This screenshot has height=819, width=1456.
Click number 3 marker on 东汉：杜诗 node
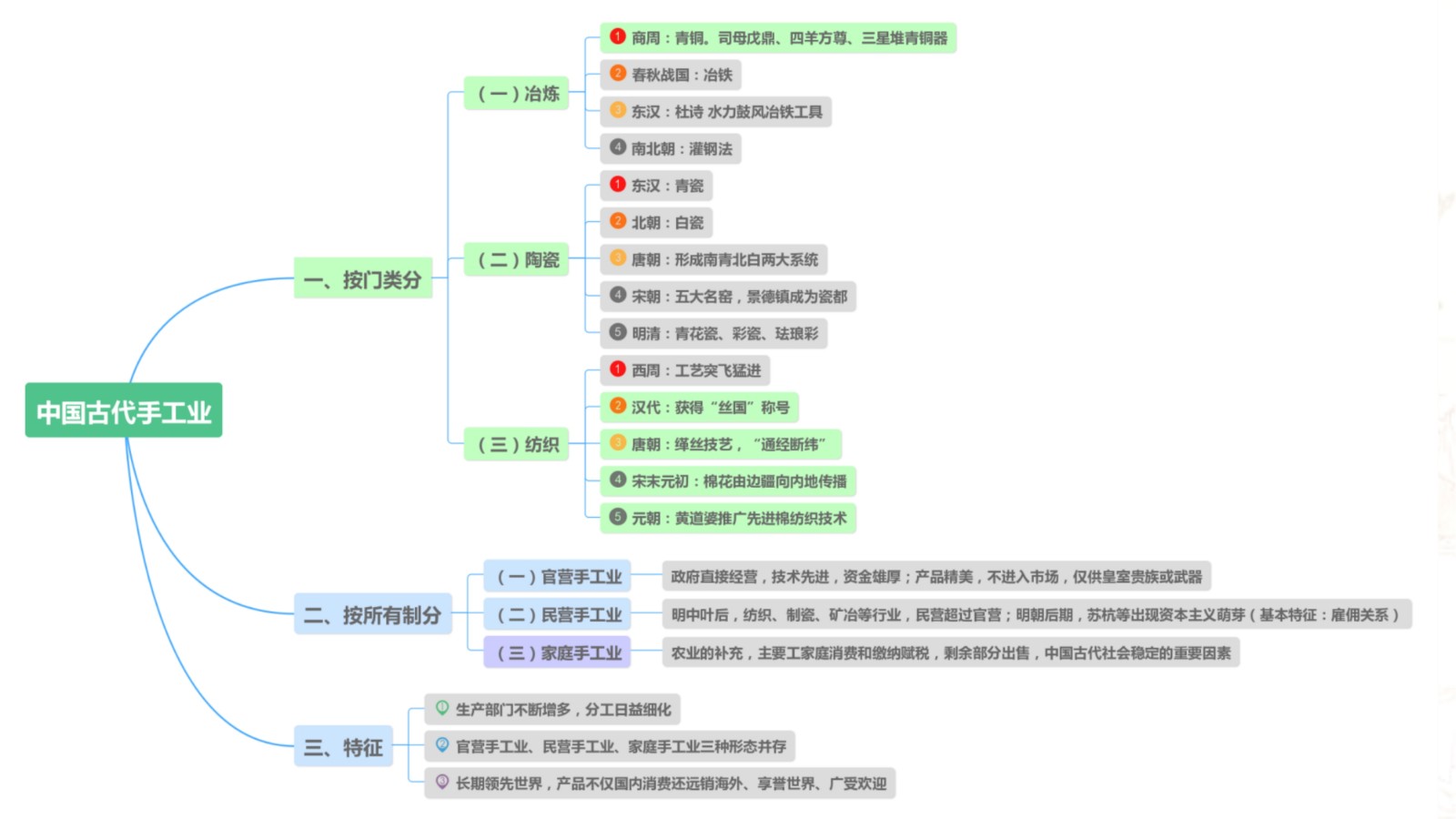click(618, 110)
